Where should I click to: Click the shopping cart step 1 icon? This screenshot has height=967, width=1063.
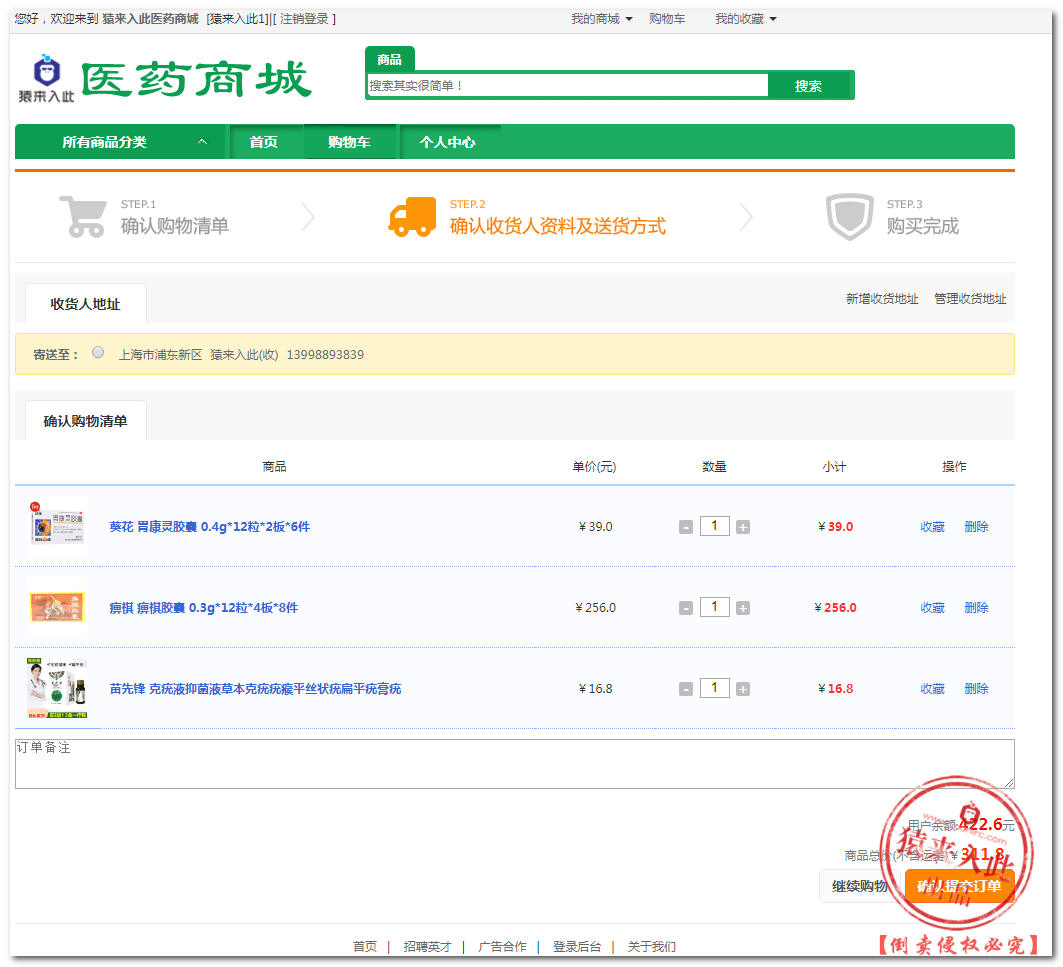point(82,216)
